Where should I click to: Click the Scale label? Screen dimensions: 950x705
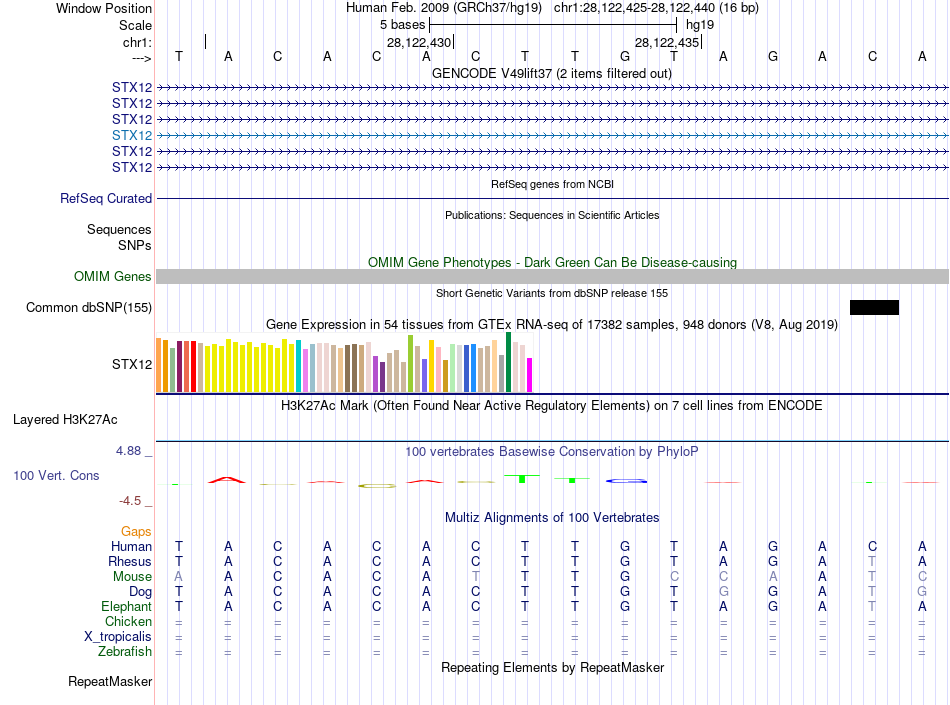136,25
